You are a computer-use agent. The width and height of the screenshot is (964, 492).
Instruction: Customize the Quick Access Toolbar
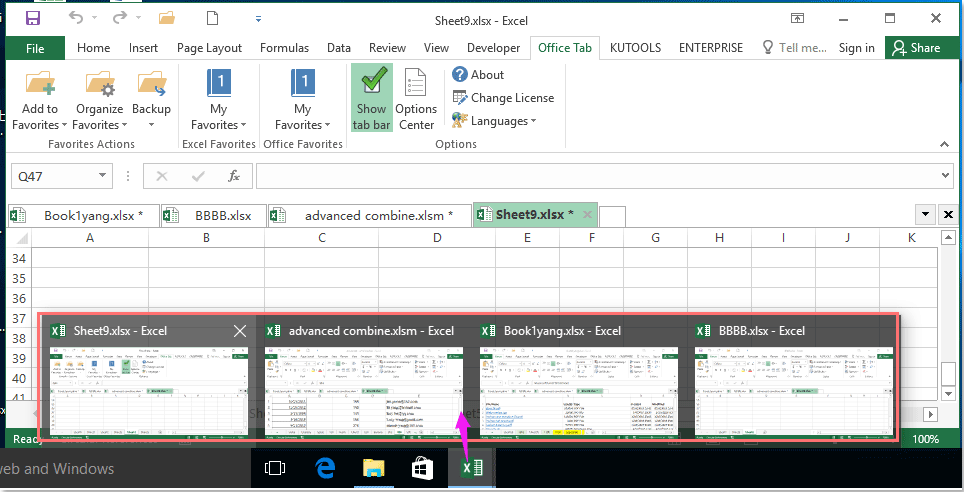click(258, 19)
